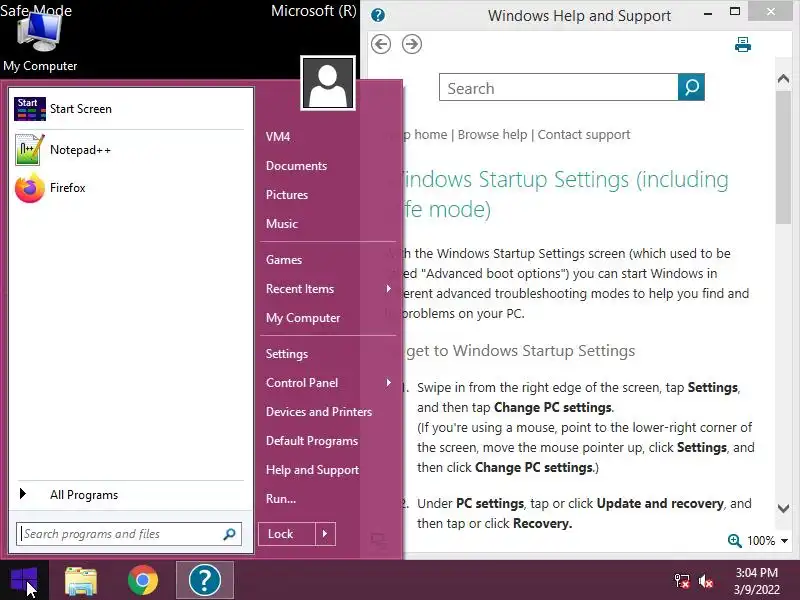Open Pictures from start menu
This screenshot has height=600, width=800.
pyautogui.click(x=287, y=195)
